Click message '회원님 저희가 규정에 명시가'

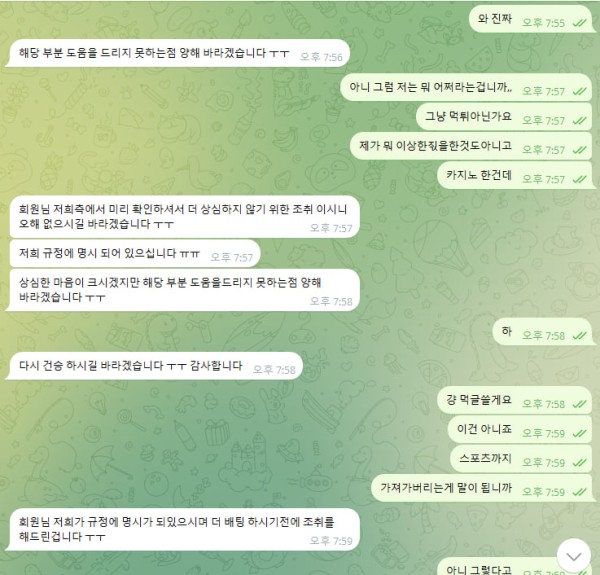(183, 529)
